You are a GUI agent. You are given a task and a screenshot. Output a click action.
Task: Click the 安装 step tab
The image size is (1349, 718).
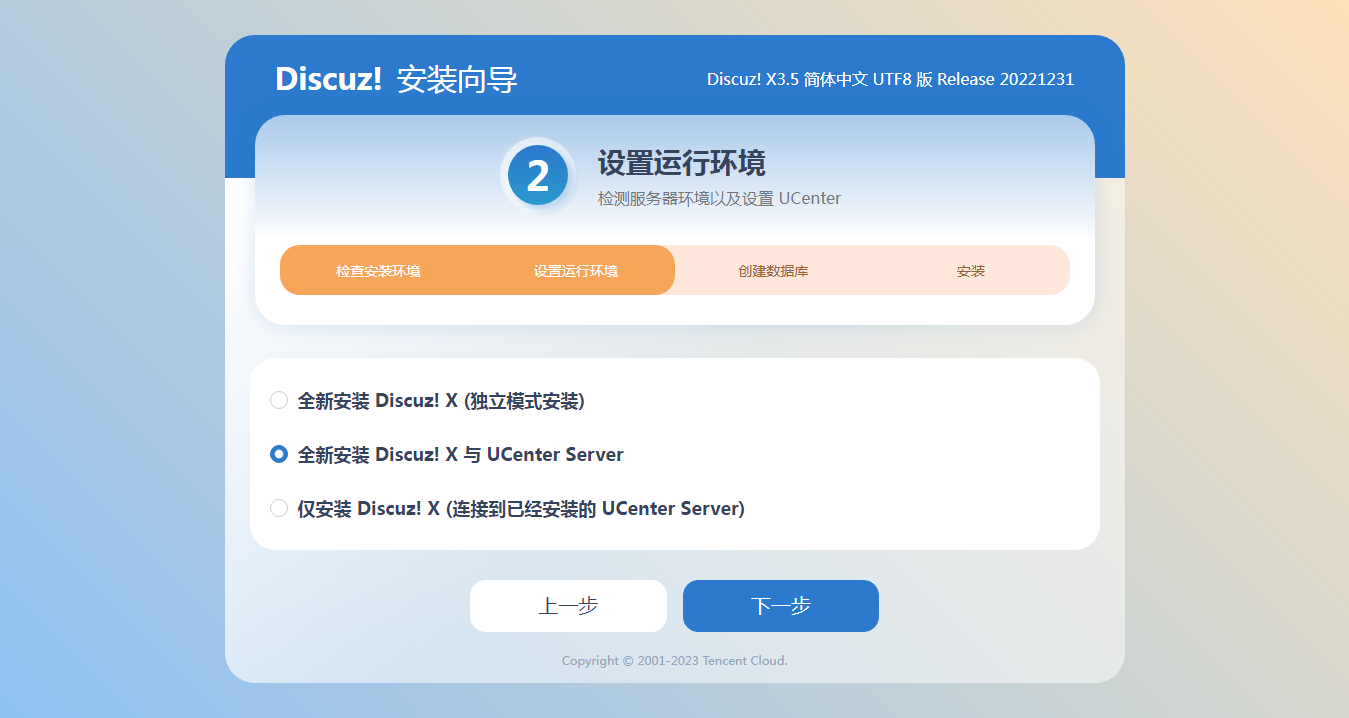click(971, 270)
